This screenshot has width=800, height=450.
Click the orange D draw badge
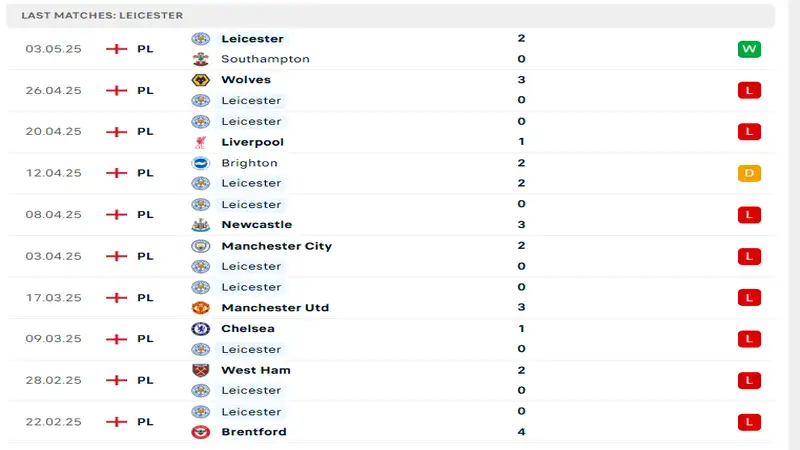click(749, 173)
